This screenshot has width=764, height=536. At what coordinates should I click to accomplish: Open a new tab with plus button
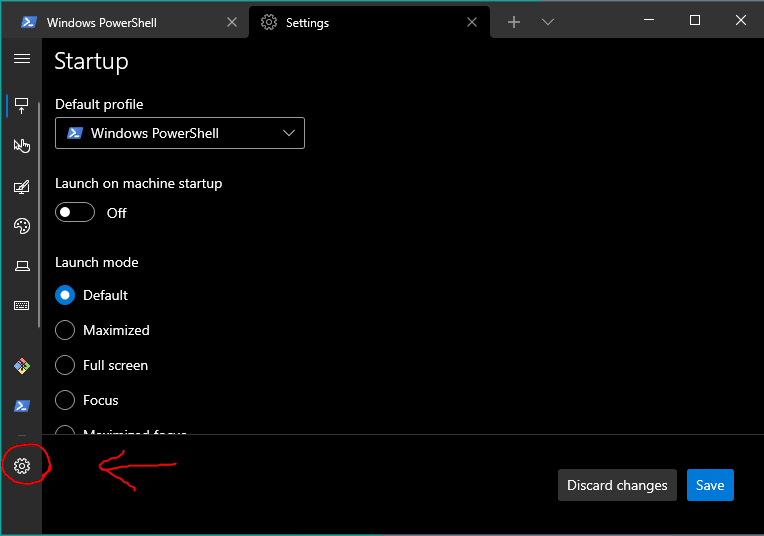[x=514, y=22]
